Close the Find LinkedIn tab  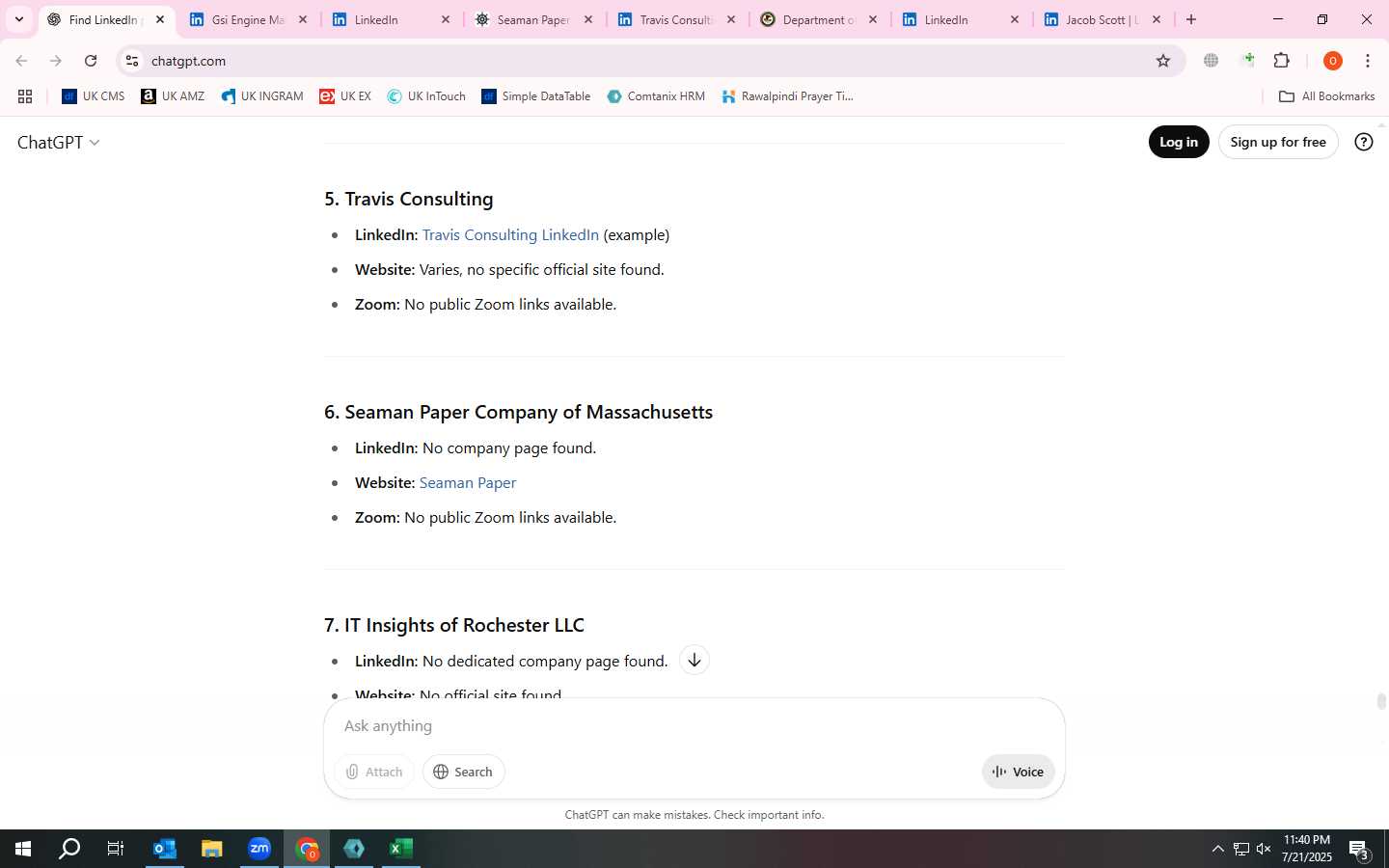tap(160, 19)
